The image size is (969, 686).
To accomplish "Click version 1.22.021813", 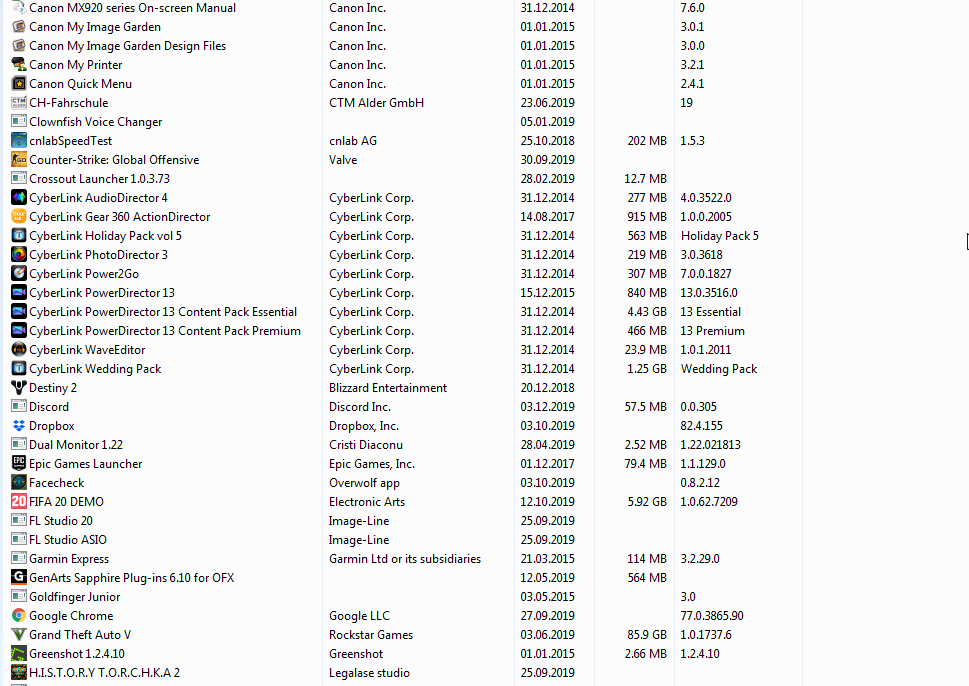I will click(x=711, y=444).
